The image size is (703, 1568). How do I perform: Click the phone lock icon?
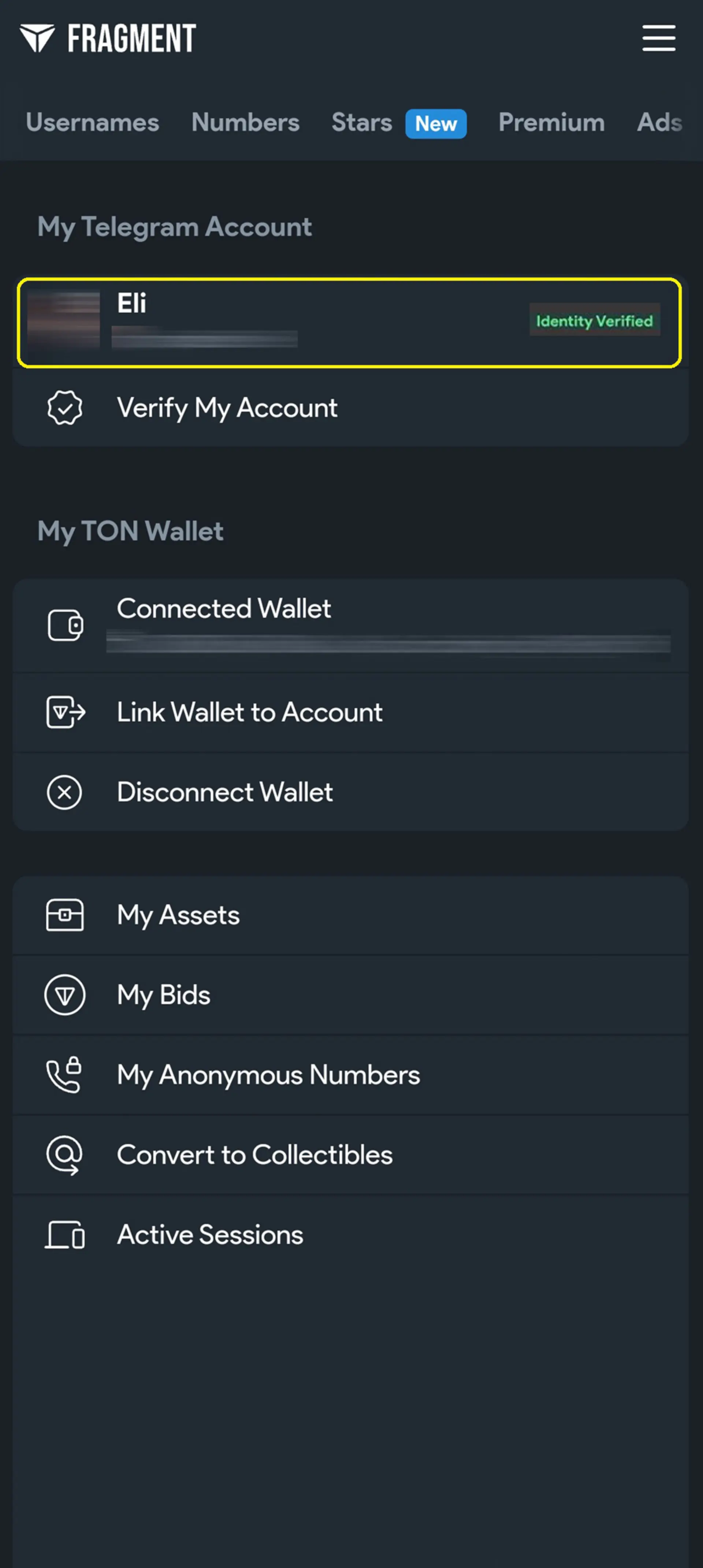click(x=64, y=1074)
